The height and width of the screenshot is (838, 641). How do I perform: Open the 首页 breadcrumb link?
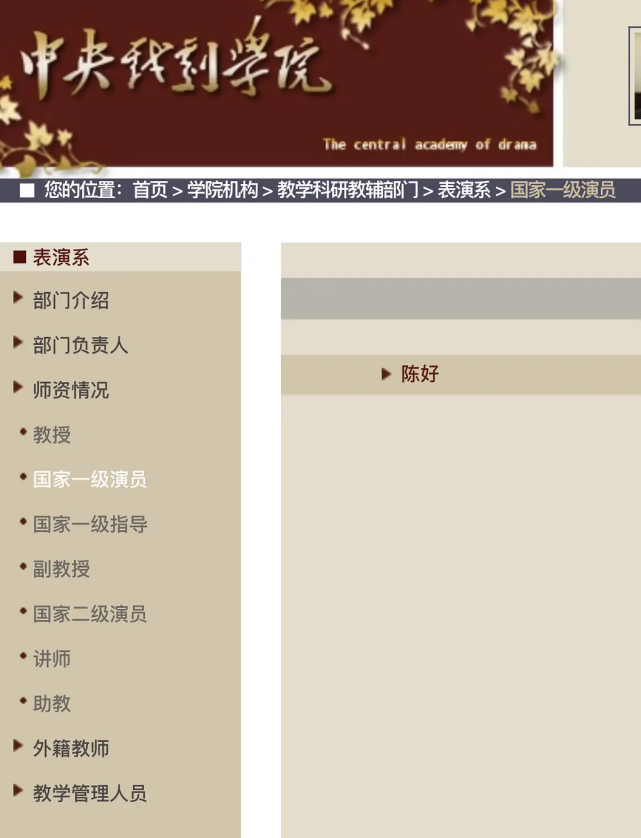(x=150, y=190)
